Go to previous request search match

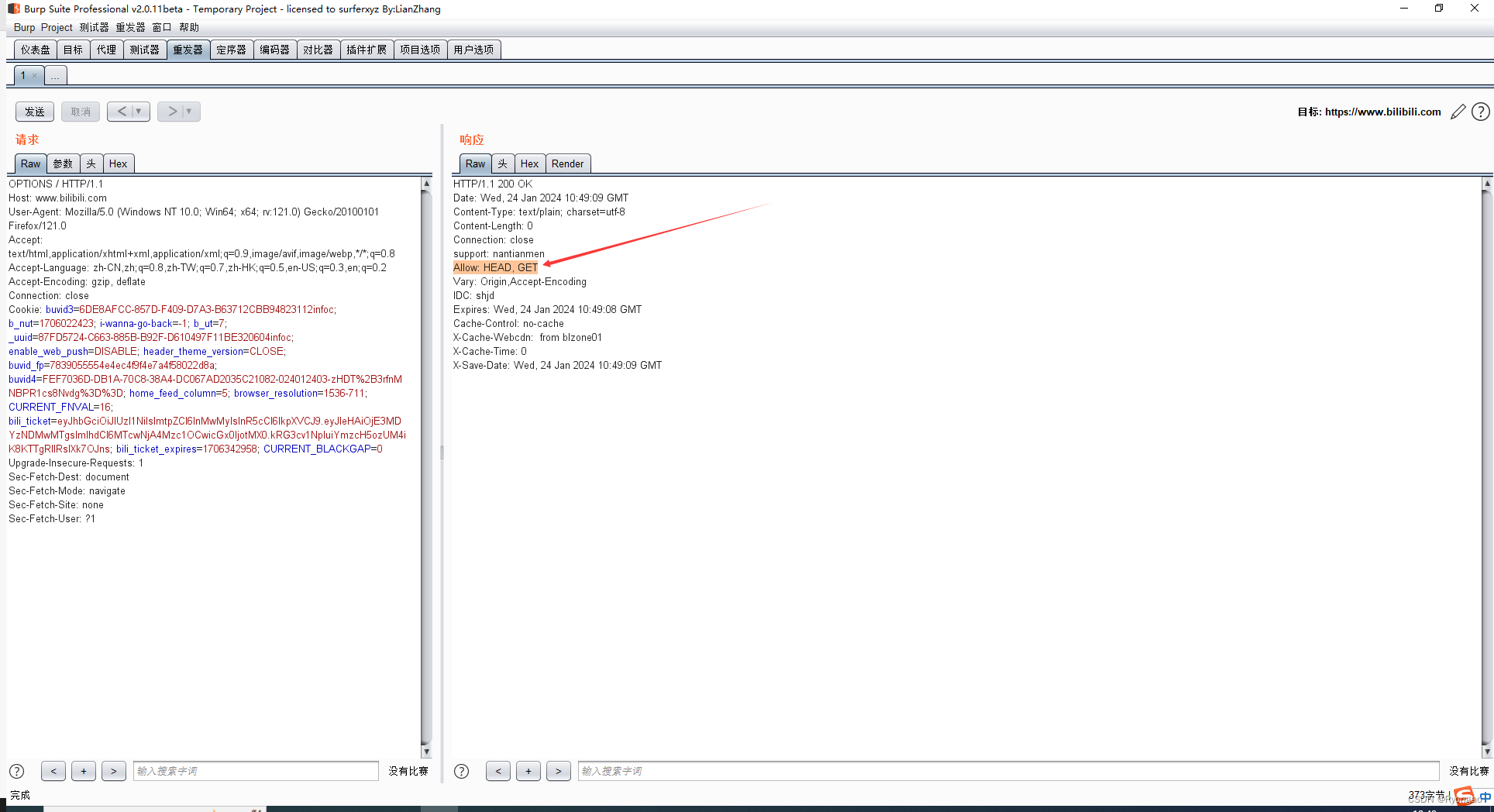click(53, 771)
